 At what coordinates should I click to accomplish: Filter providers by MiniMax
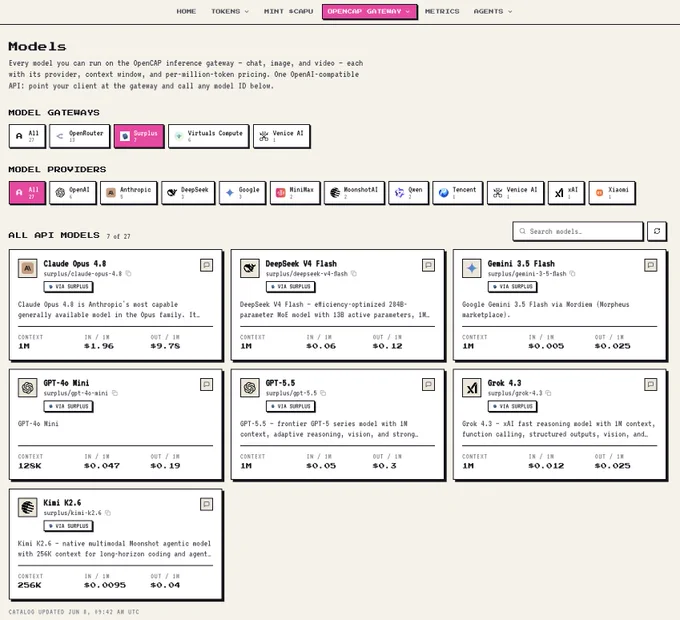(x=295, y=193)
